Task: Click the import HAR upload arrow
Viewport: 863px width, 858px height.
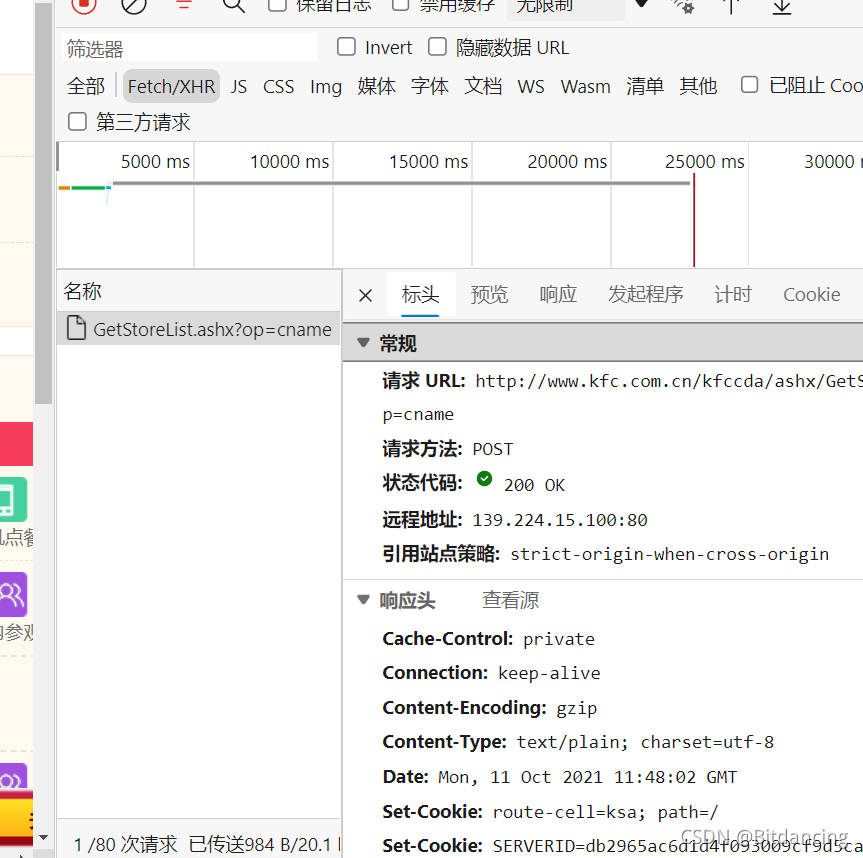Action: pos(732,5)
